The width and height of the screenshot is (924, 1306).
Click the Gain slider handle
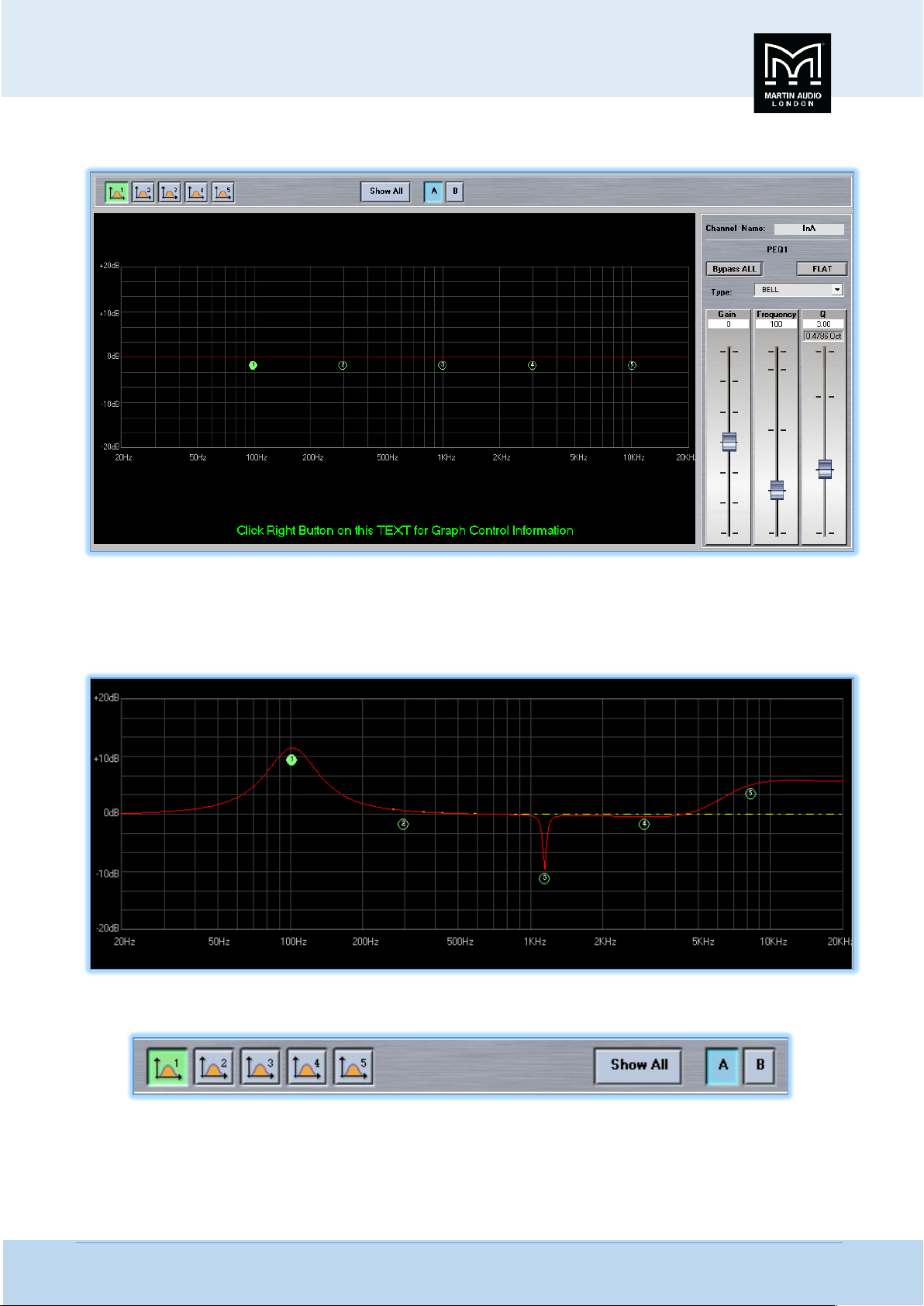pos(729,442)
